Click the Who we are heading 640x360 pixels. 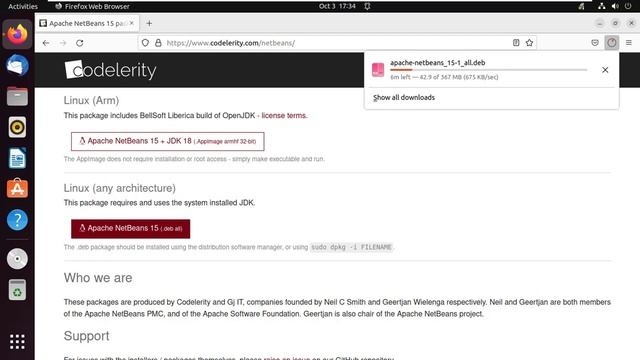point(98,278)
